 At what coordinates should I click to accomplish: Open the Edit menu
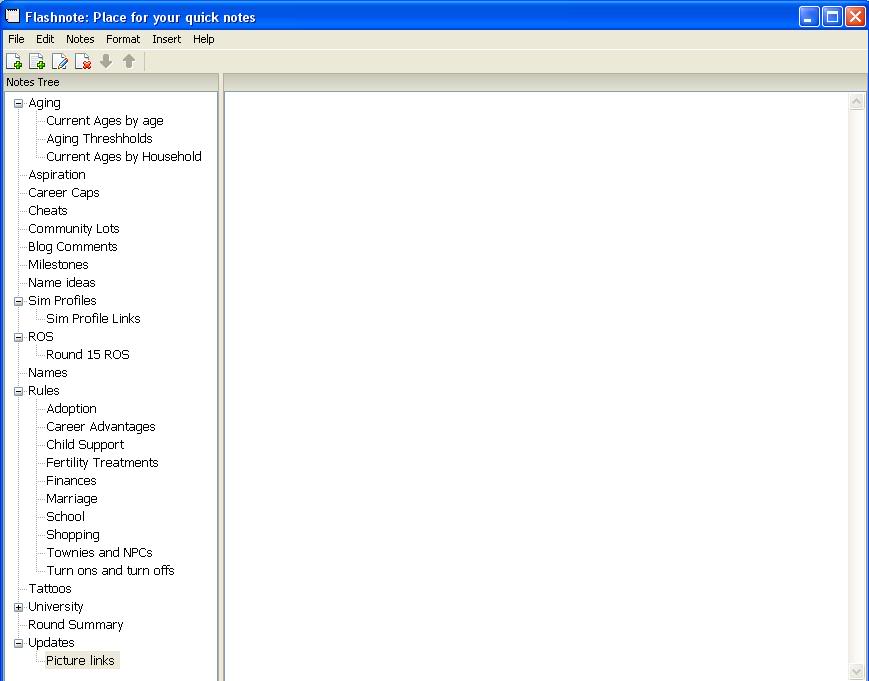tap(45, 39)
